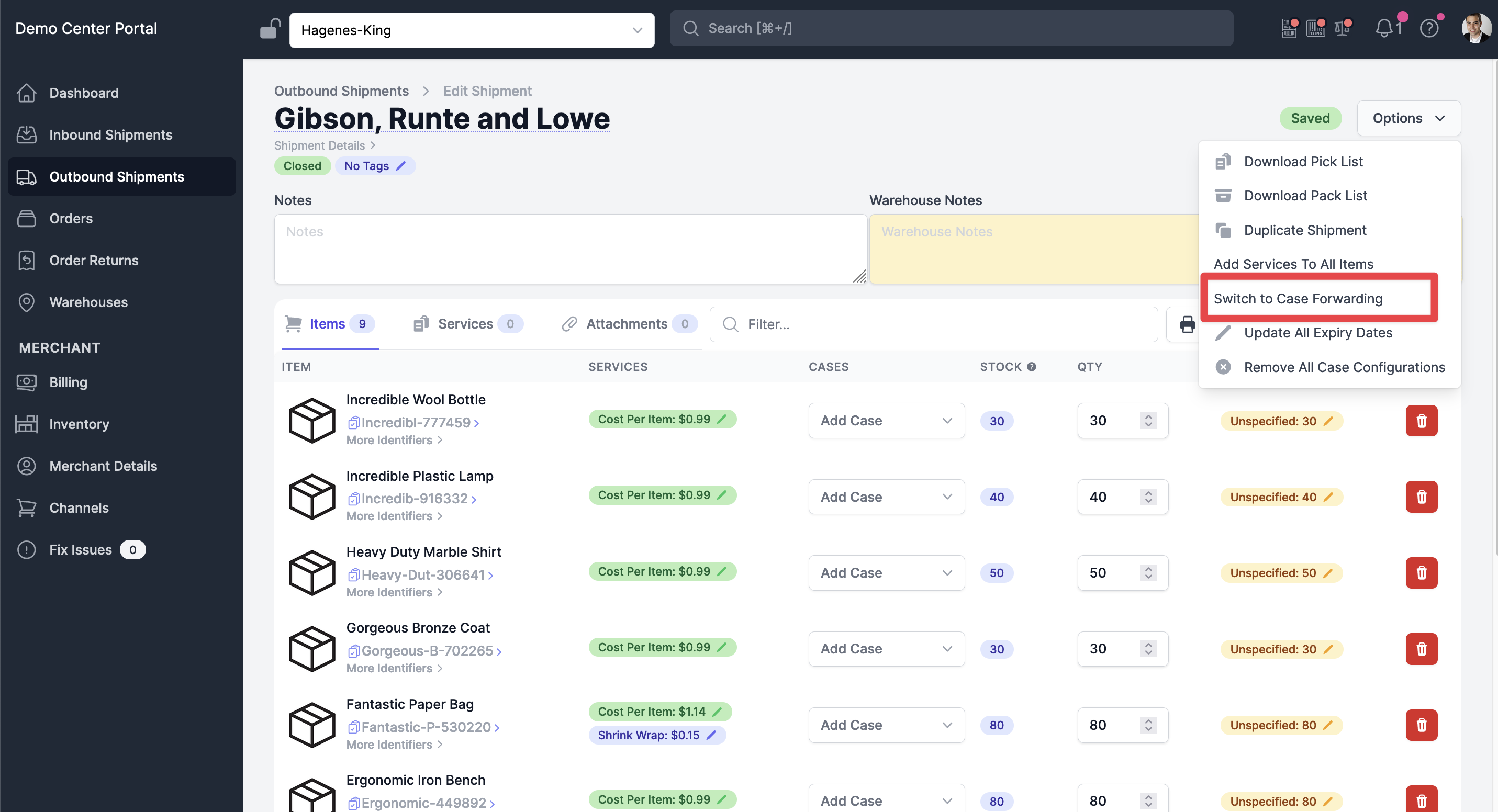Delete the Heavy Duty Marble Shirt row
The width and height of the screenshot is (1498, 812).
click(1421, 573)
